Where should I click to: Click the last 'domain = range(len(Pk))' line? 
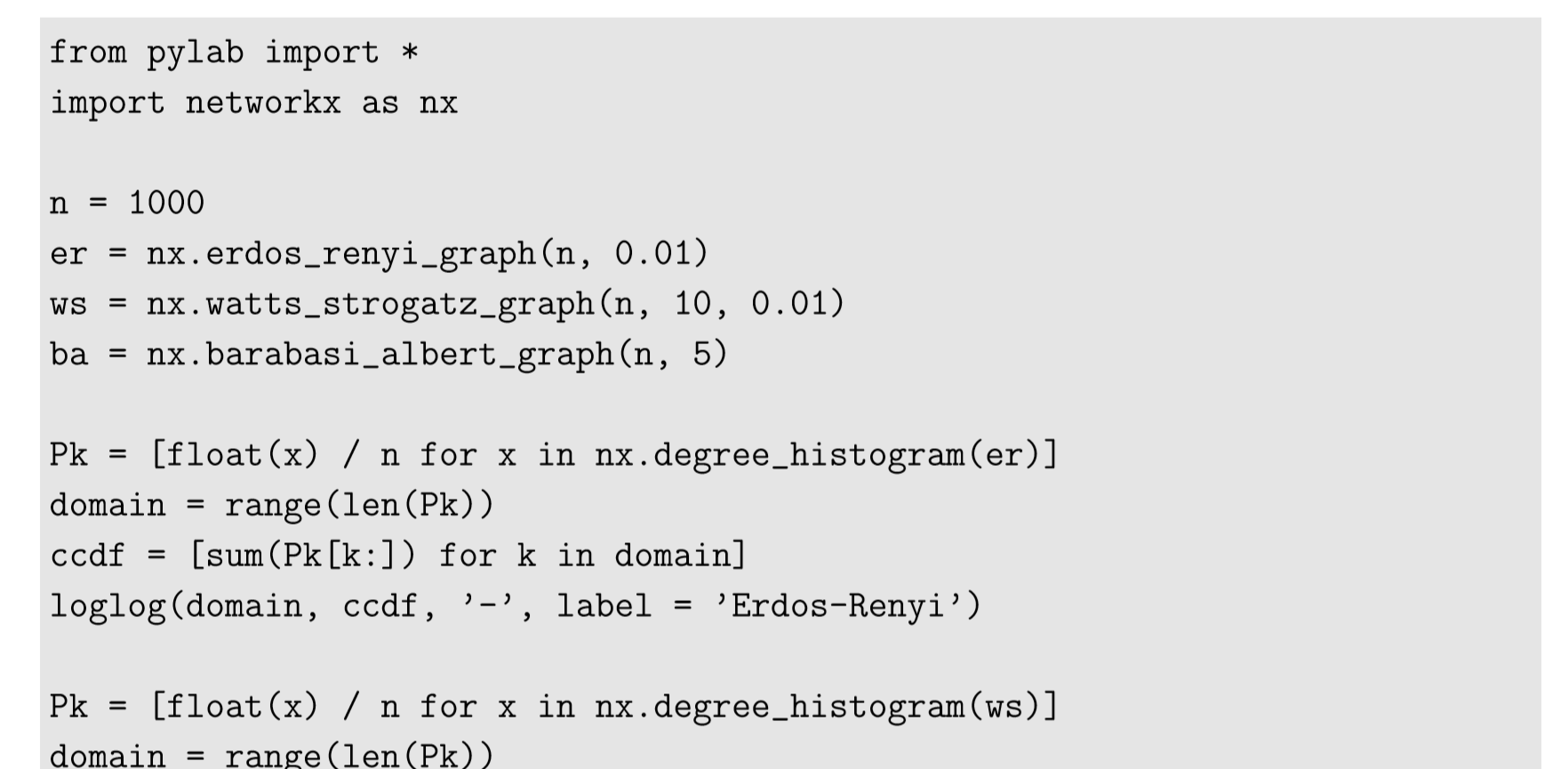[271, 755]
